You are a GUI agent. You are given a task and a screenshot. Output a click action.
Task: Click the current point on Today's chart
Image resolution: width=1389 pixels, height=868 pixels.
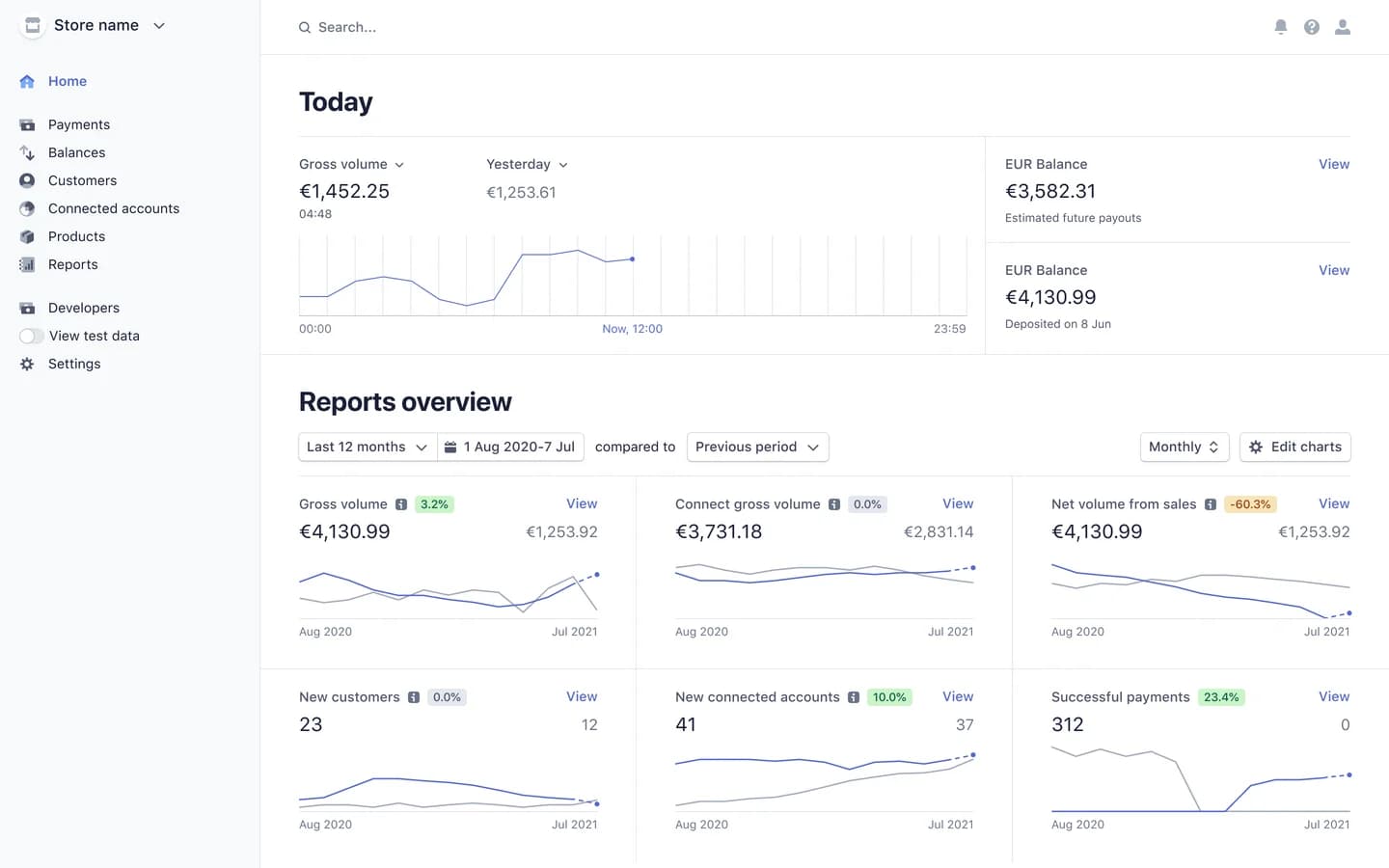(633, 259)
